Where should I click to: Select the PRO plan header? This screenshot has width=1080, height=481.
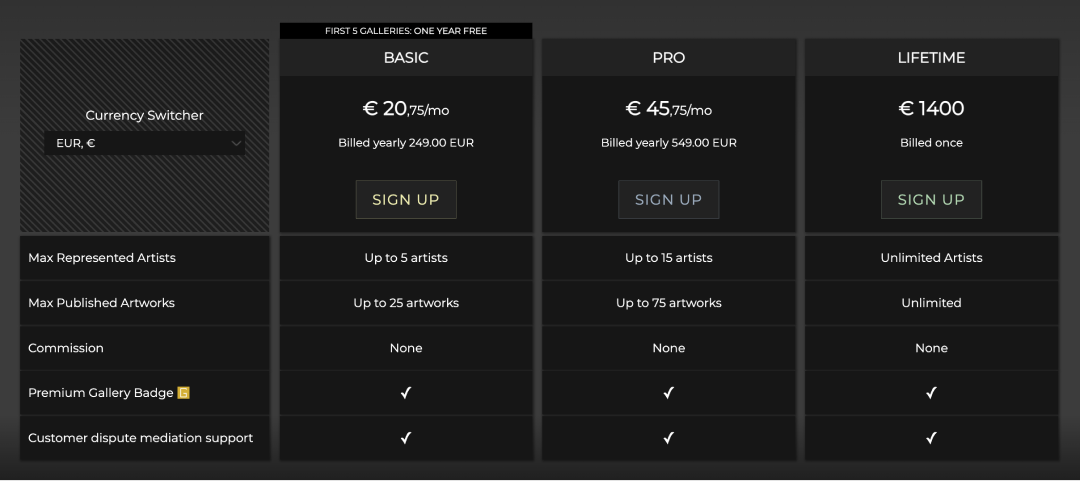pyautogui.click(x=669, y=58)
